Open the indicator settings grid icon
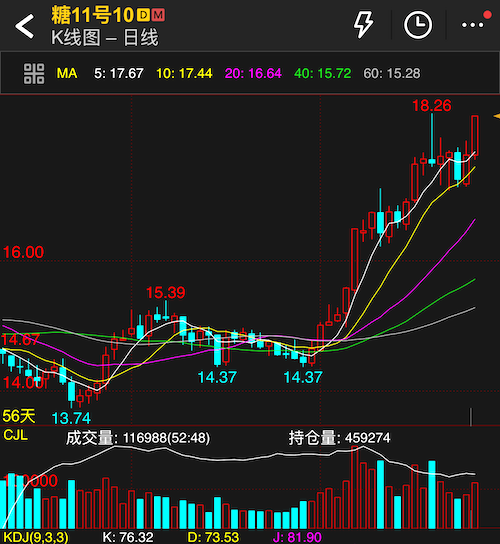 (34, 74)
